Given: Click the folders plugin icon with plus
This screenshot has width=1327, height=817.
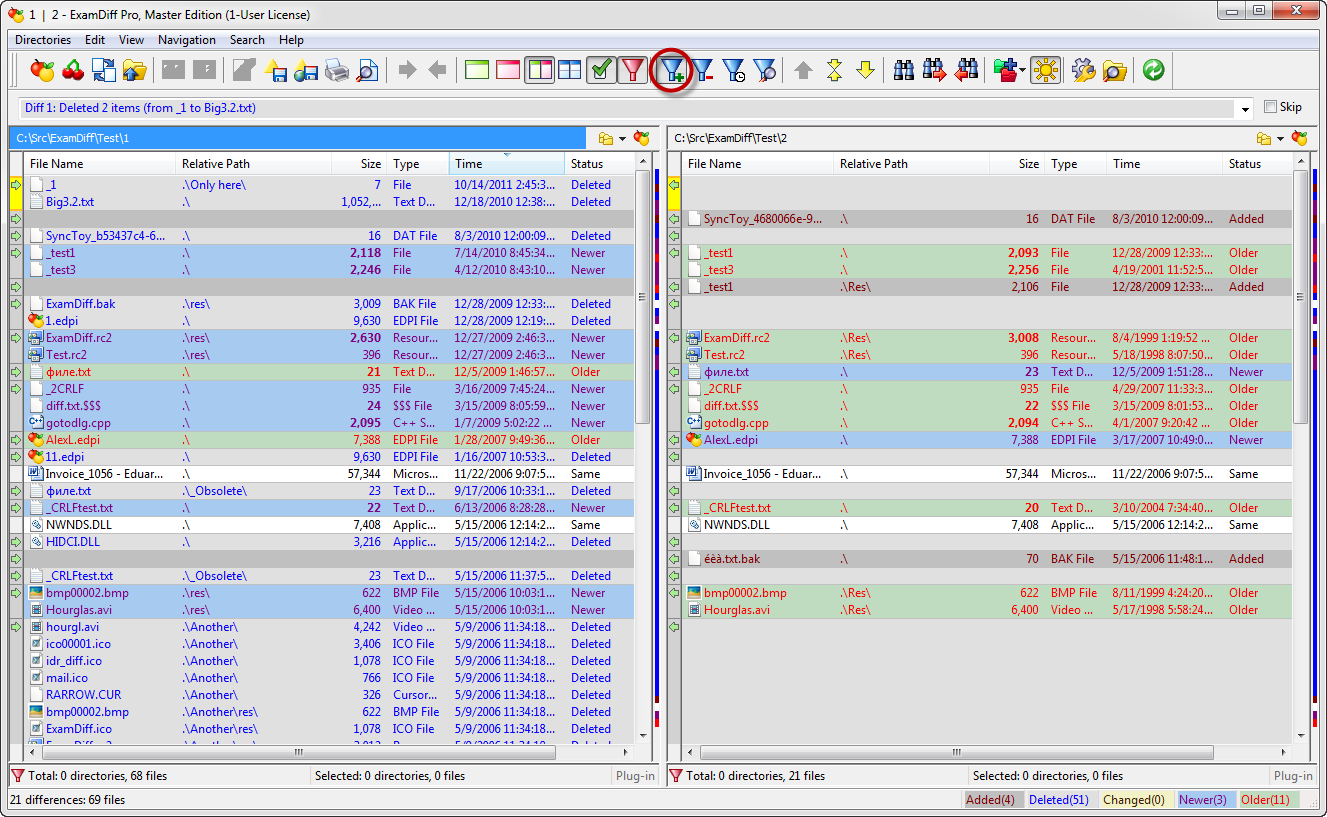Looking at the screenshot, I should click(x=1005, y=70).
